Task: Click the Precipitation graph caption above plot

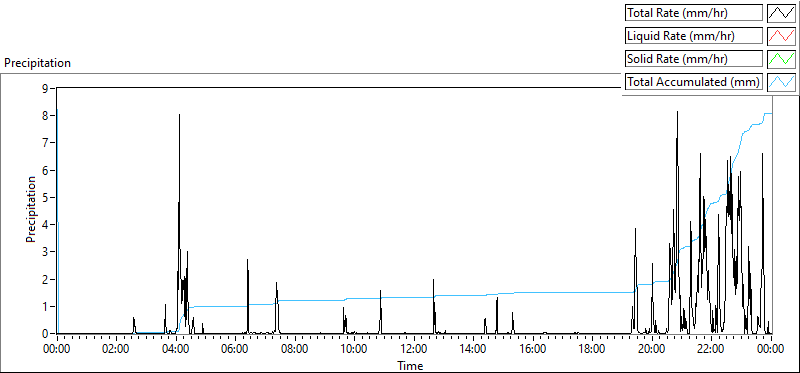Action: (x=37, y=63)
